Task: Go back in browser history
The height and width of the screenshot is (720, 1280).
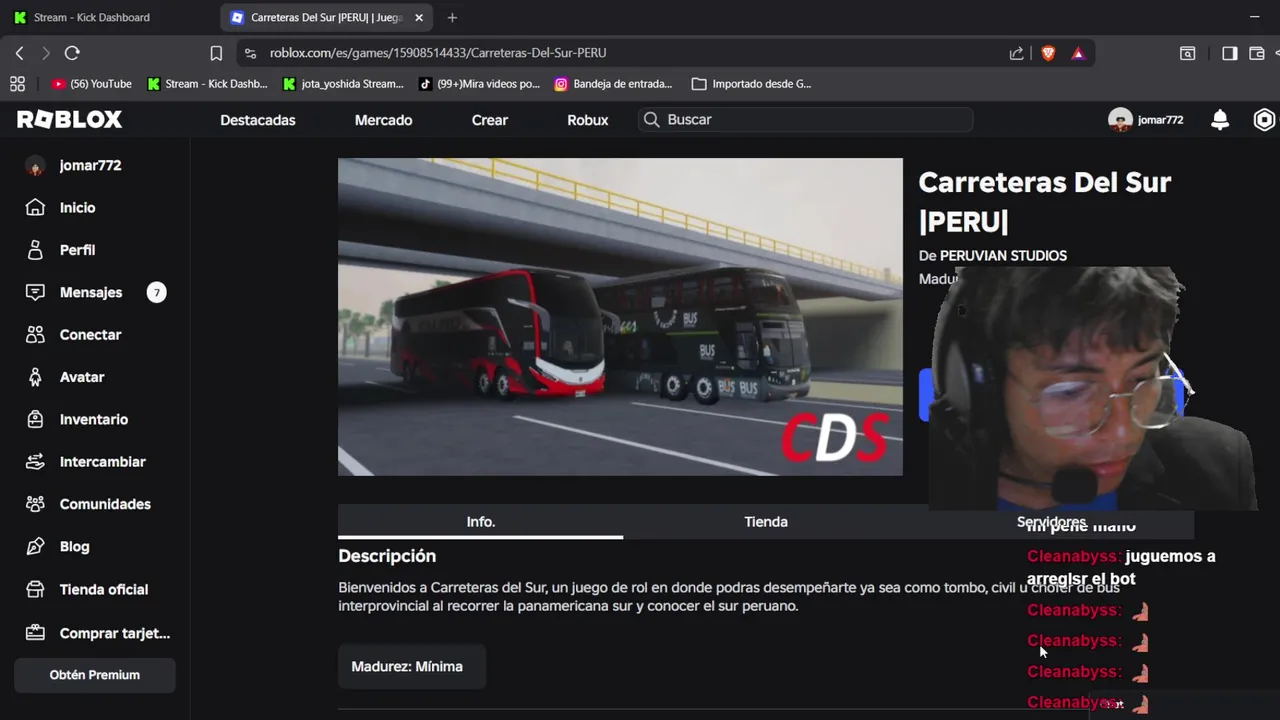Action: [x=20, y=53]
